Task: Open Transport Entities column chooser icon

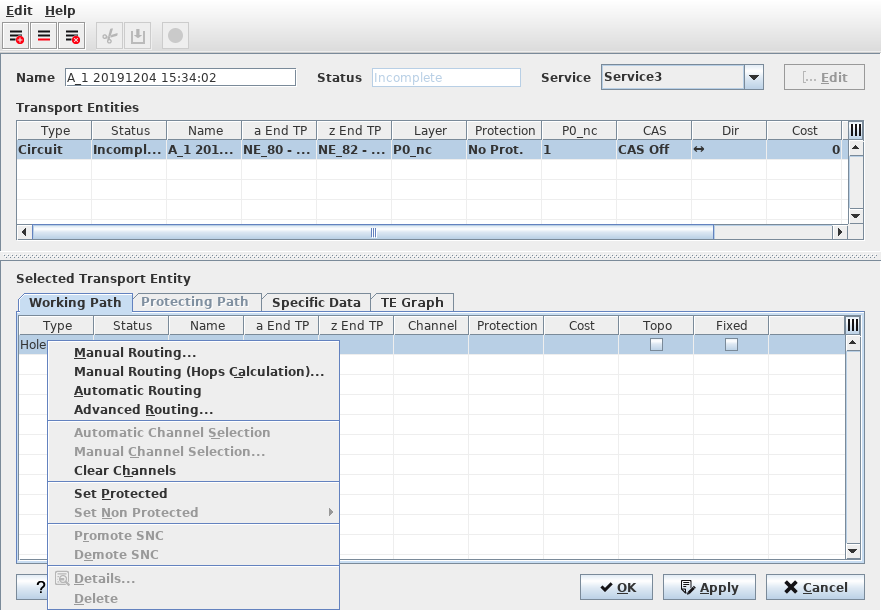Action: (855, 130)
